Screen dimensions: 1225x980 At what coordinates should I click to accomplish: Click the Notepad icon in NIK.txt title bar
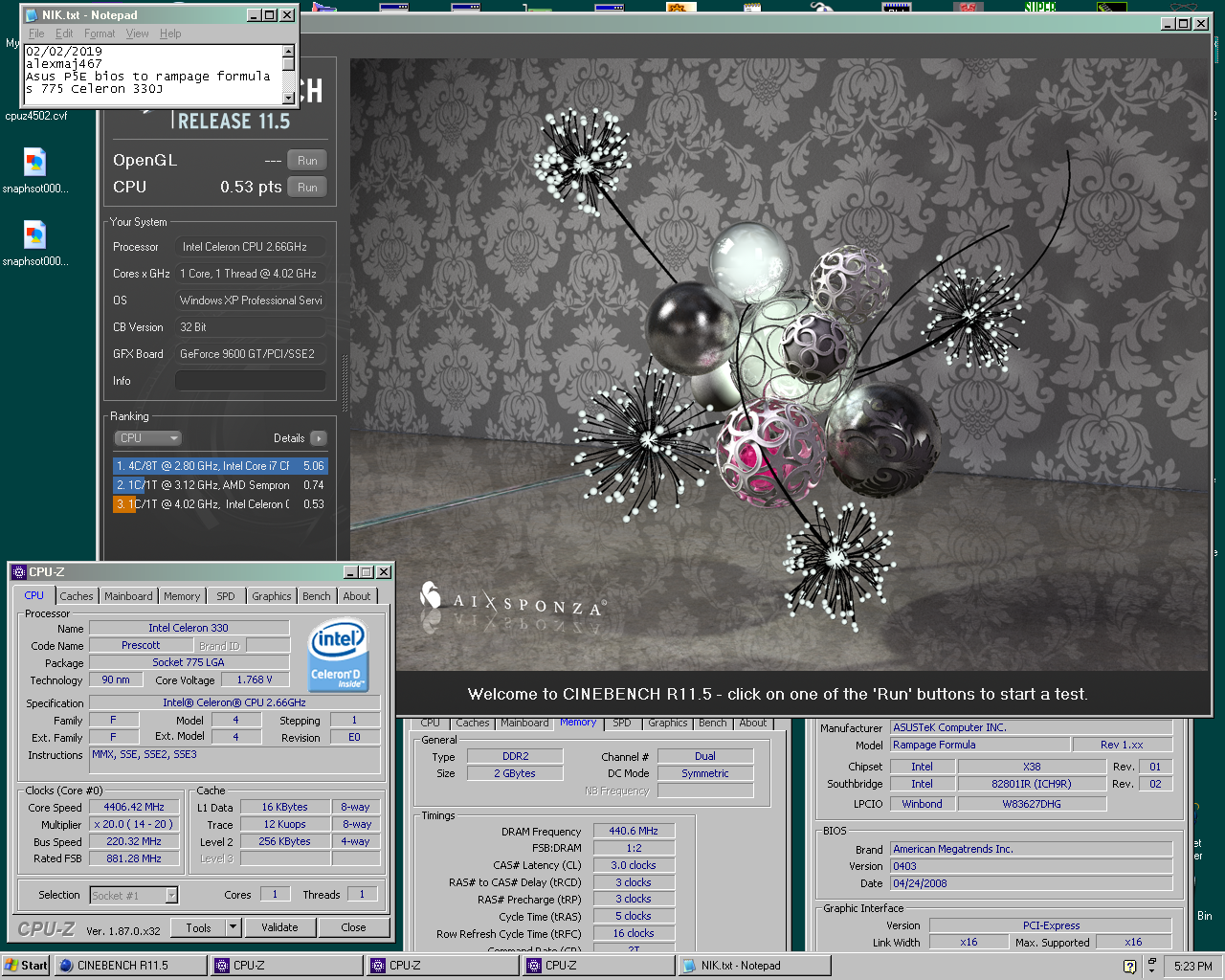[31, 15]
